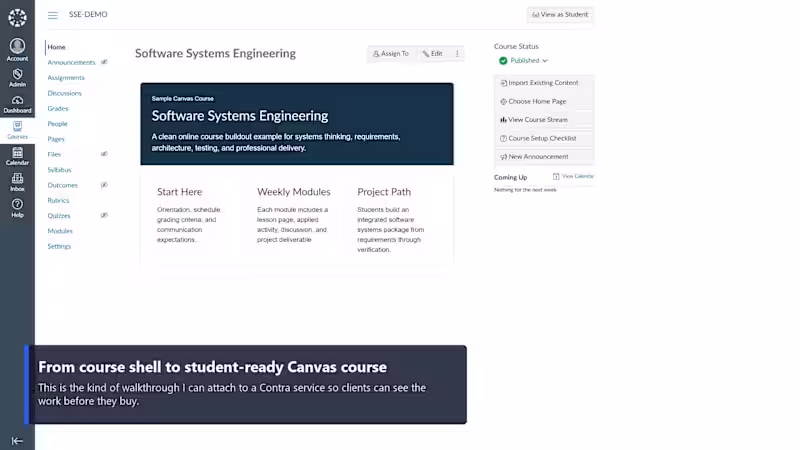800x450 pixels.
Task: Open Syllabus in course navigation
Action: point(59,170)
